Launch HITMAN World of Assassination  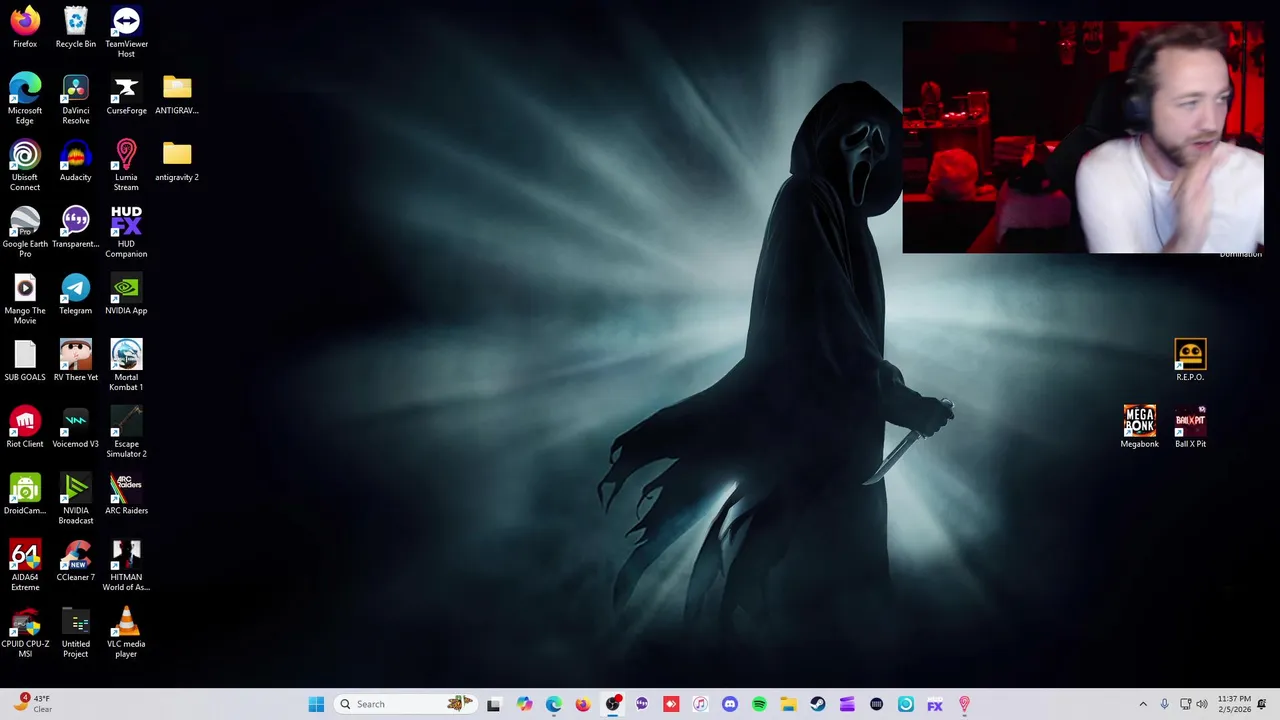click(126, 565)
